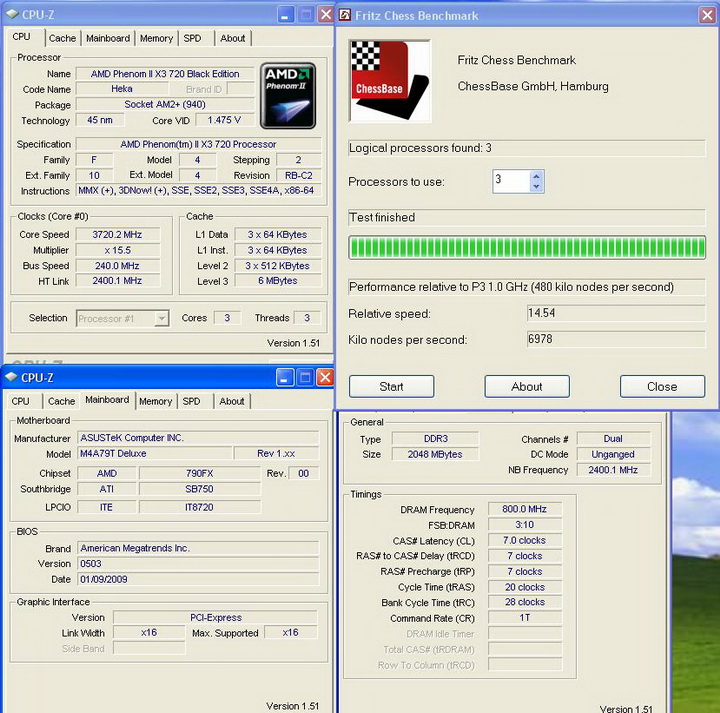Click Southbridge chipset value SB750
720x713 pixels.
[199, 489]
